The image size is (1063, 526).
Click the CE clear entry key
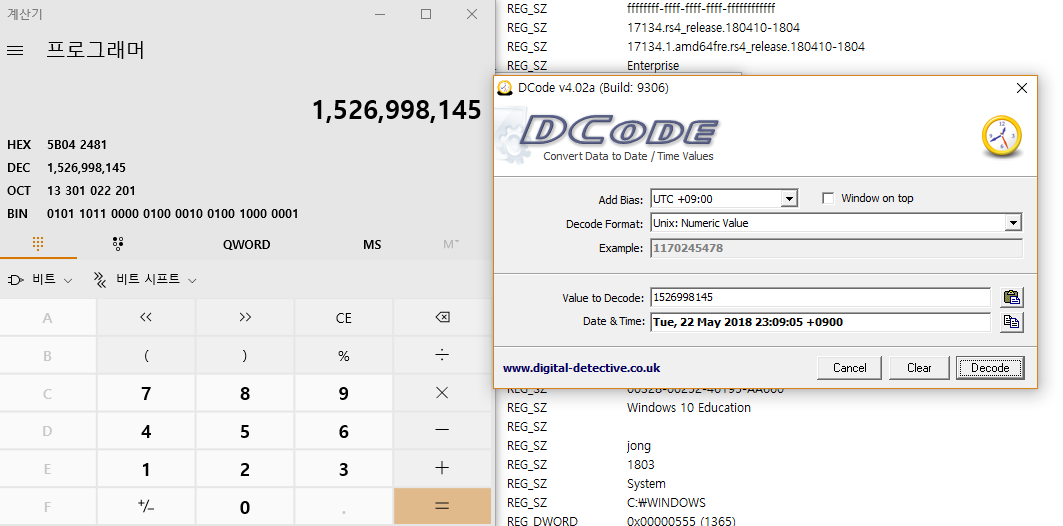click(344, 317)
